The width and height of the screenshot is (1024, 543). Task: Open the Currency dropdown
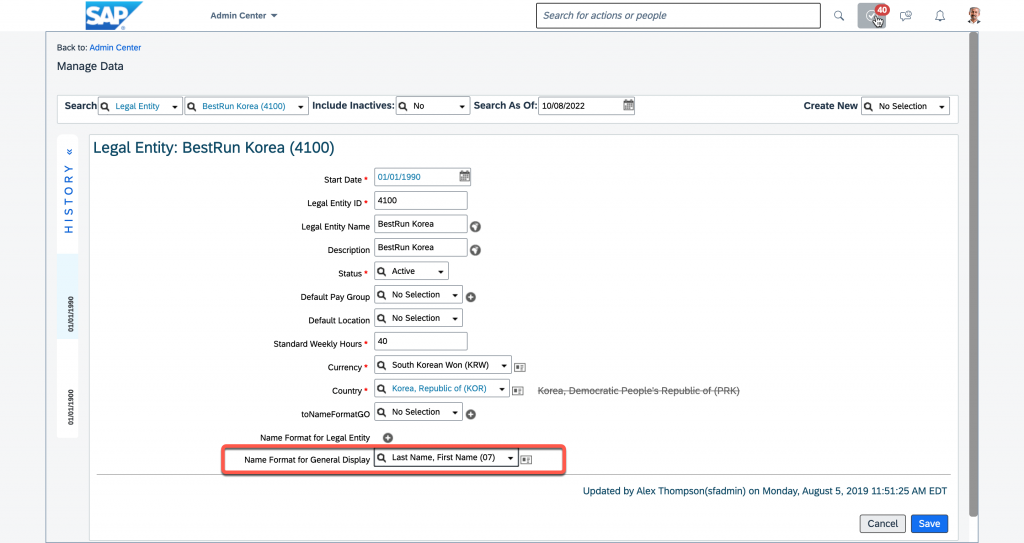pyautogui.click(x=442, y=365)
